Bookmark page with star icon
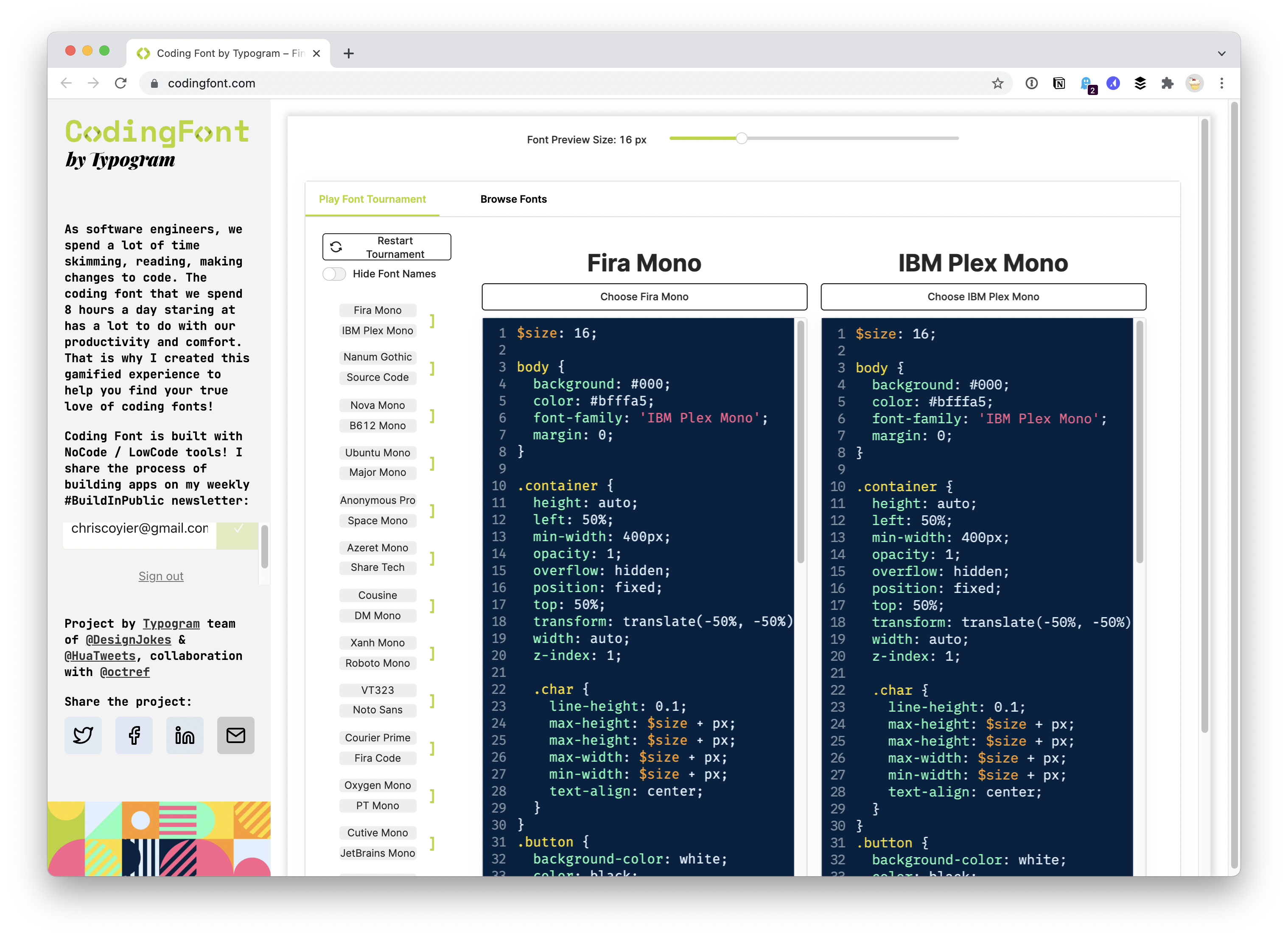This screenshot has width=1288, height=939. pyautogui.click(x=997, y=84)
